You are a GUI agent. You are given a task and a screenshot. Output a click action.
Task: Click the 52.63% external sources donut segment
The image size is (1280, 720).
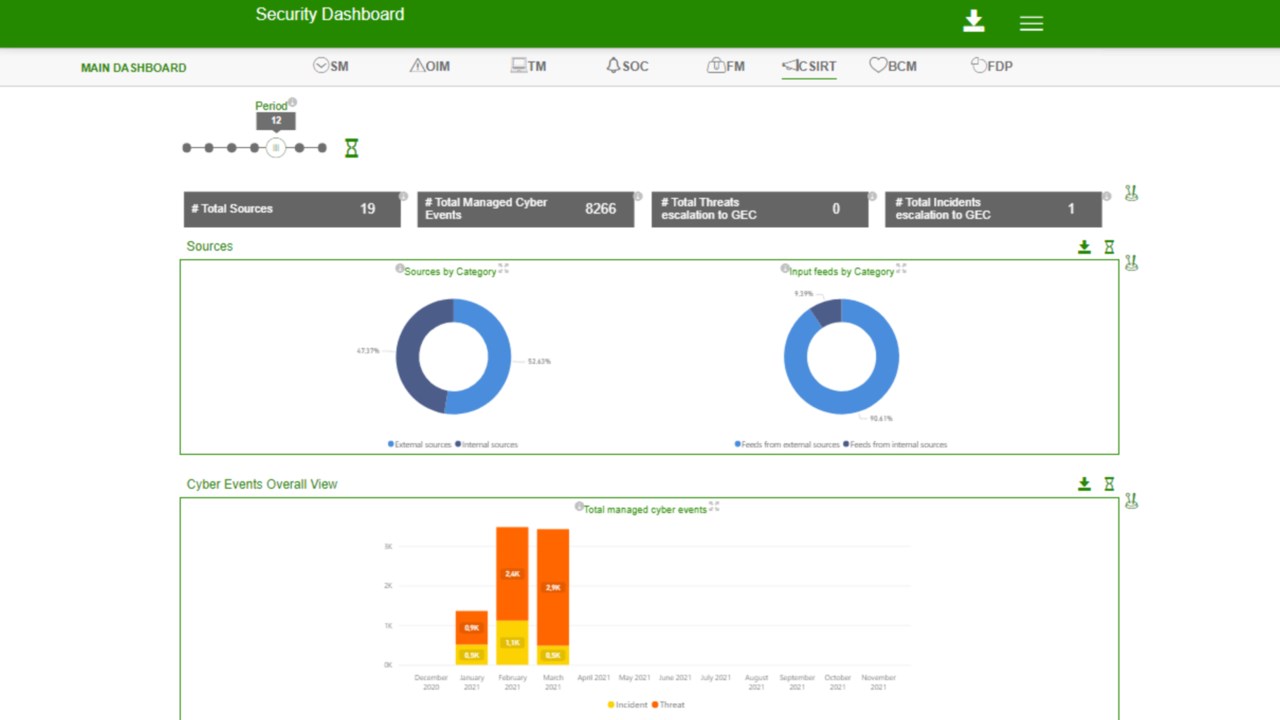point(498,358)
